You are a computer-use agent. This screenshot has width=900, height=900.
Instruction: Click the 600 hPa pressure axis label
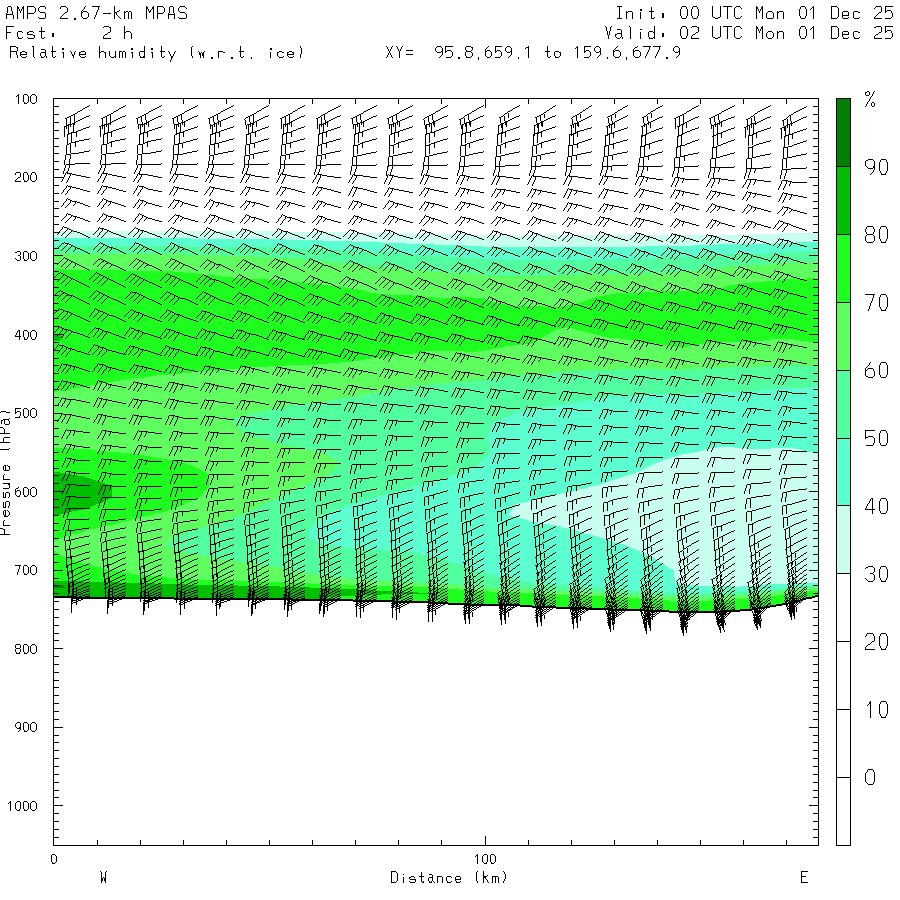coord(26,492)
